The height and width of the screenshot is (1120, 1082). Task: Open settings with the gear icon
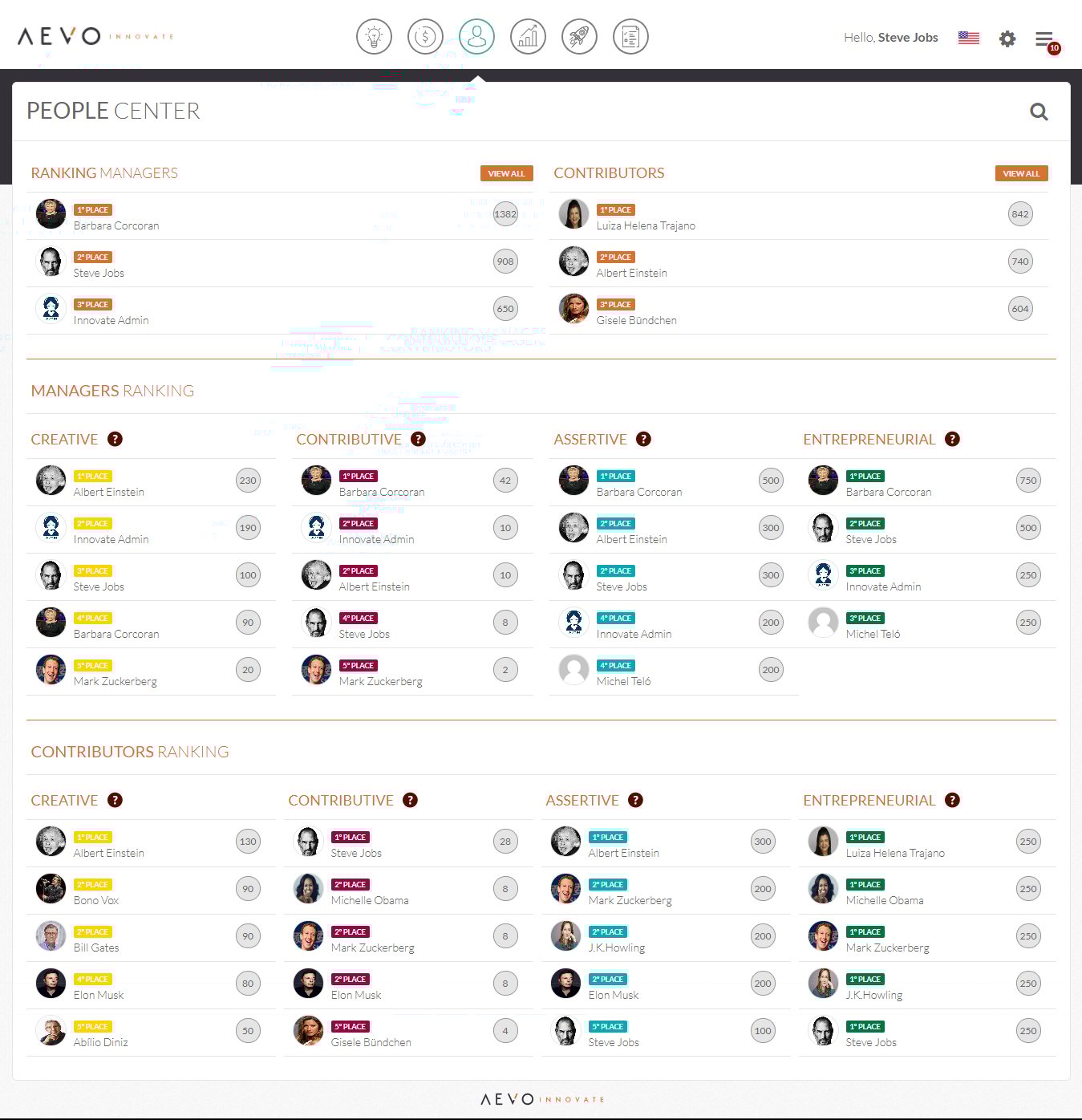pos(1007,39)
